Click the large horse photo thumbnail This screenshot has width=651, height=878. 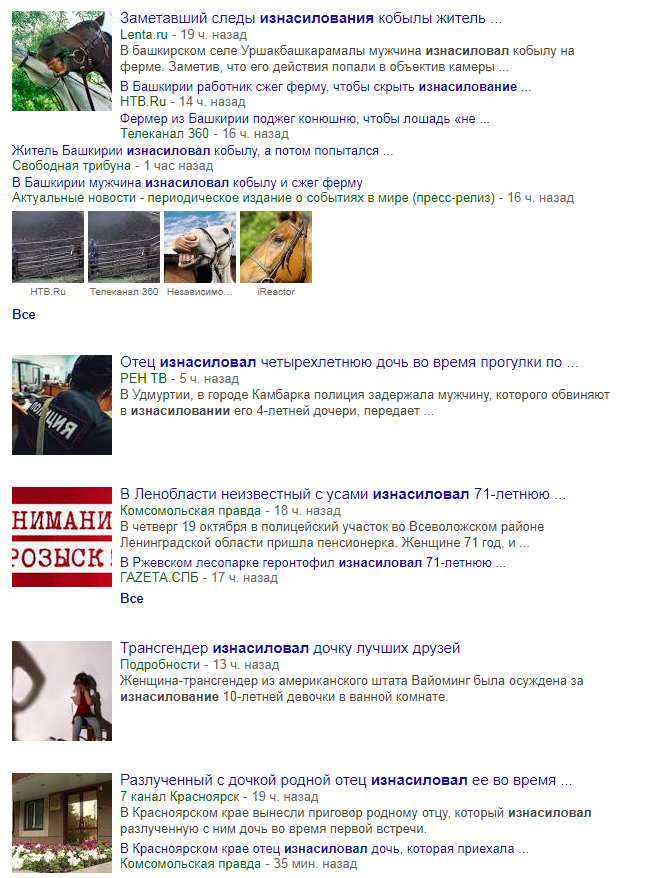(x=62, y=61)
